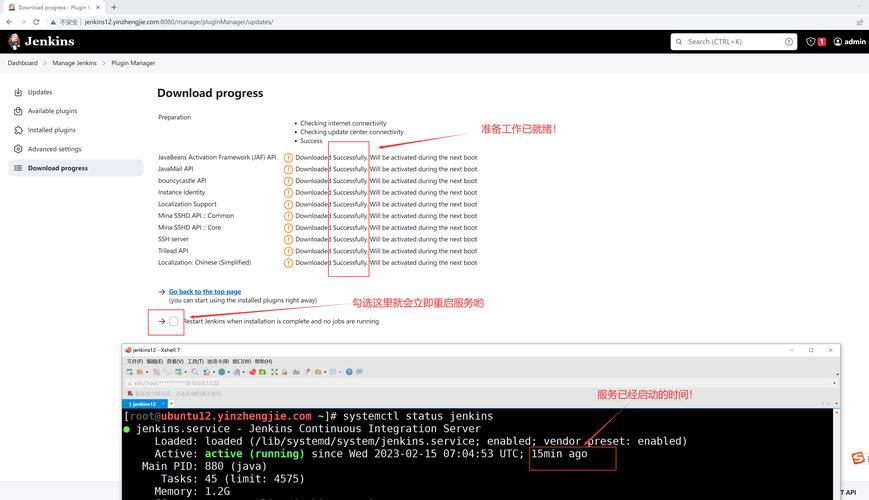Open Plugin Manager breadcrumb
This screenshot has width=869, height=500.
133,63
